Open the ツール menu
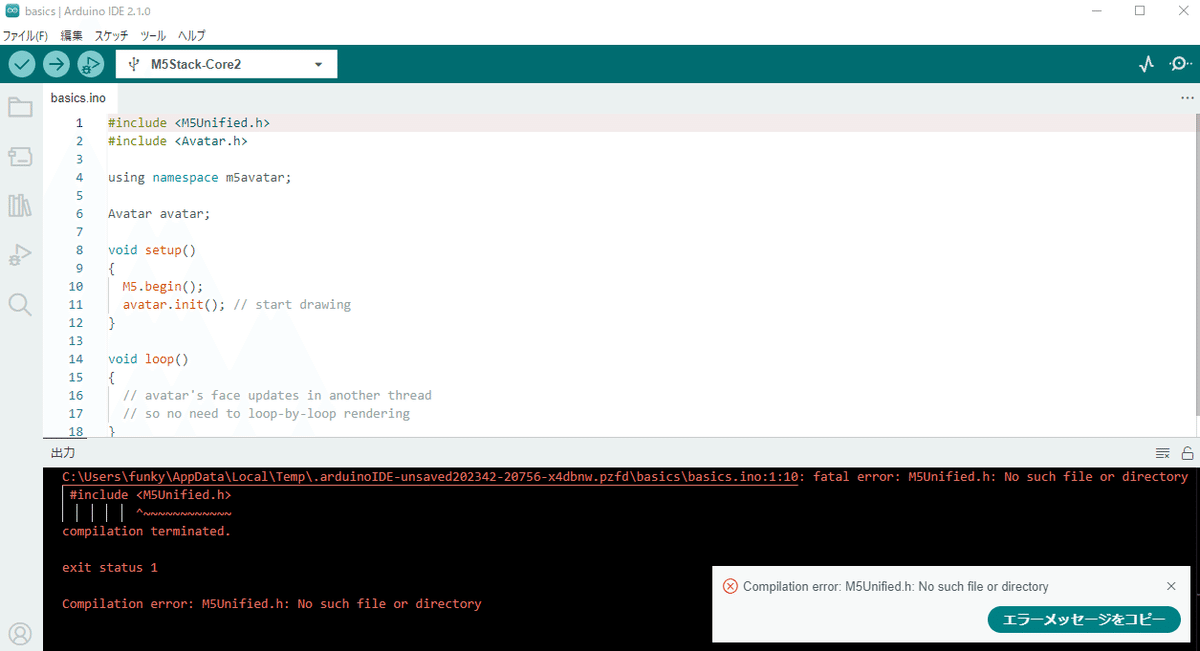This screenshot has height=651, width=1200. 153,35
